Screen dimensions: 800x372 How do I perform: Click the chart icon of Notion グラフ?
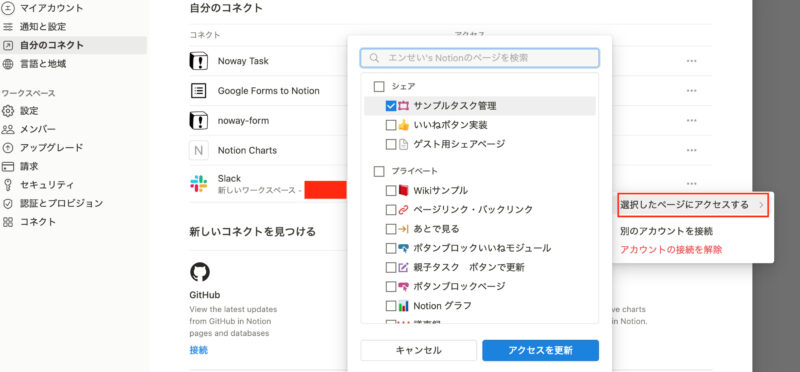tap(404, 306)
